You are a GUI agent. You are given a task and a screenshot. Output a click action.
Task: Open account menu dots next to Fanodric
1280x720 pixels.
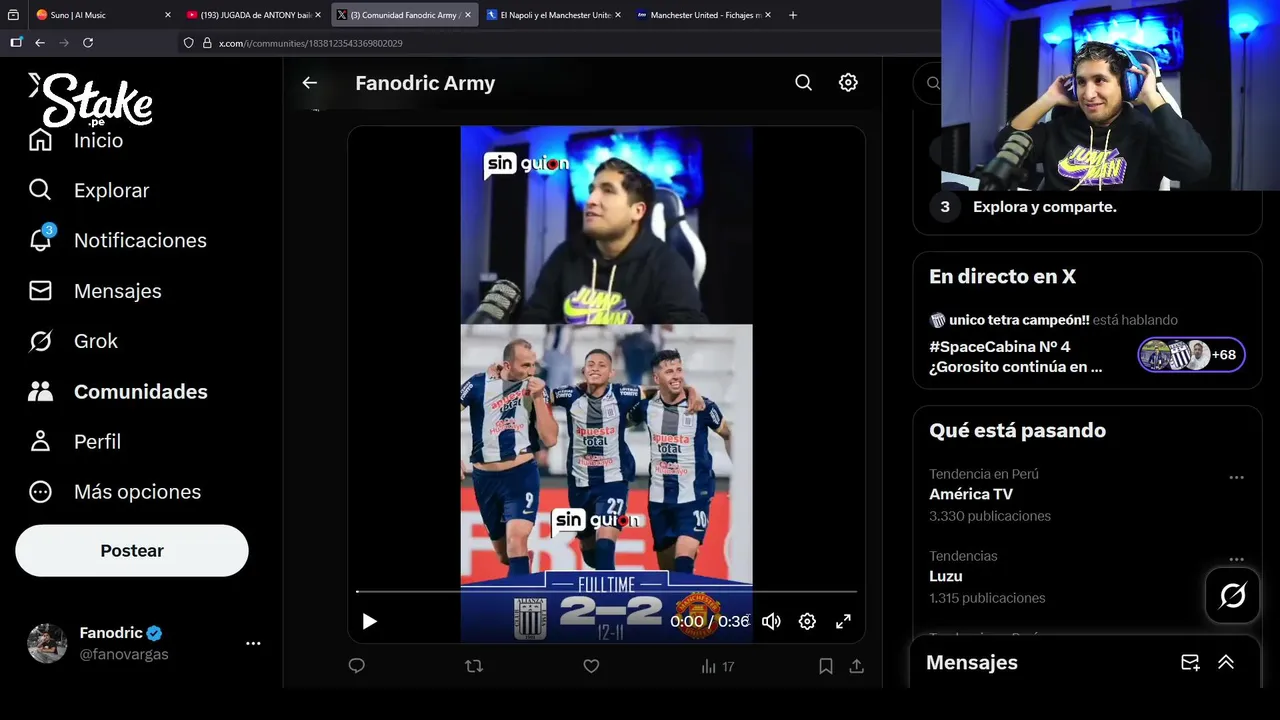click(x=253, y=644)
